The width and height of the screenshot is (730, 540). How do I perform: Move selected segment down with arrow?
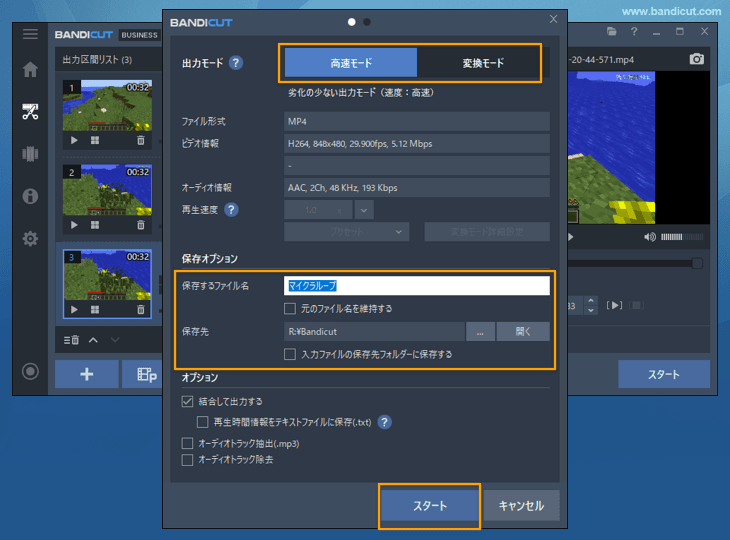115,340
